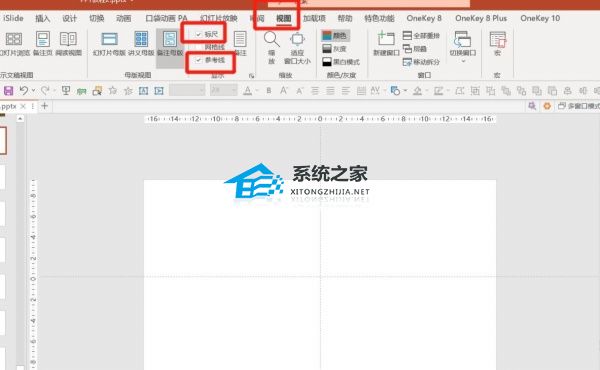This screenshot has width=600, height=370.
Task: Open the Pocket Animation PA (口袋动画) tab
Action: [x=166, y=18]
